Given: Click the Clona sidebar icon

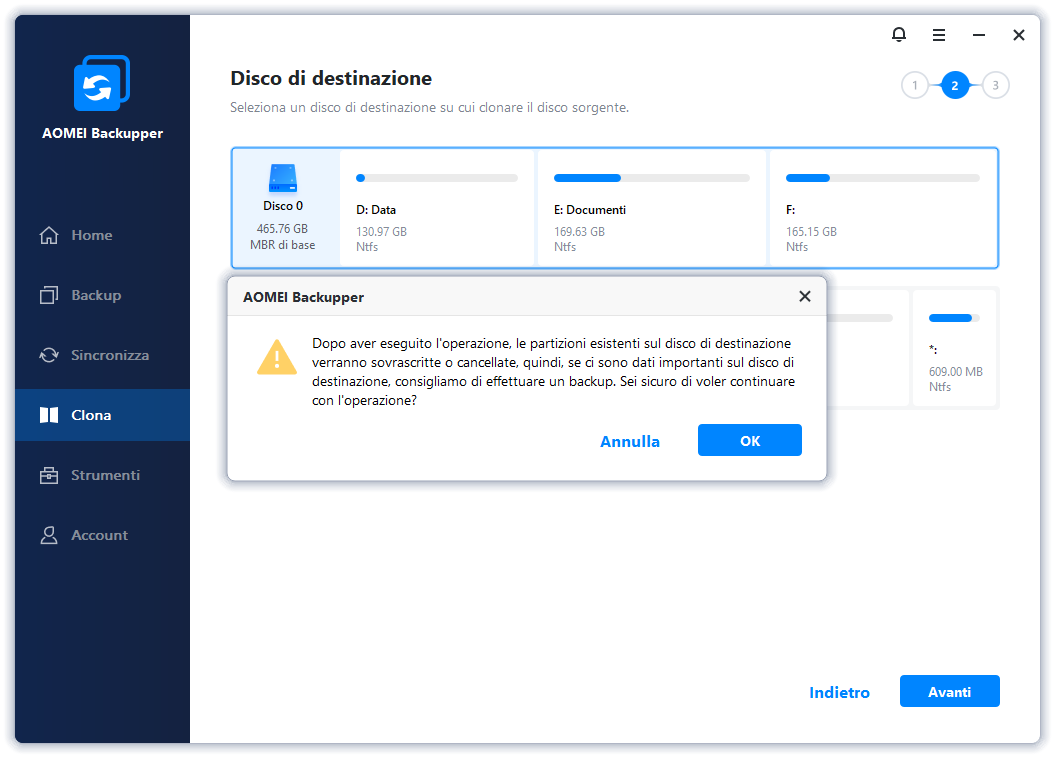Looking at the screenshot, I should 49,415.
